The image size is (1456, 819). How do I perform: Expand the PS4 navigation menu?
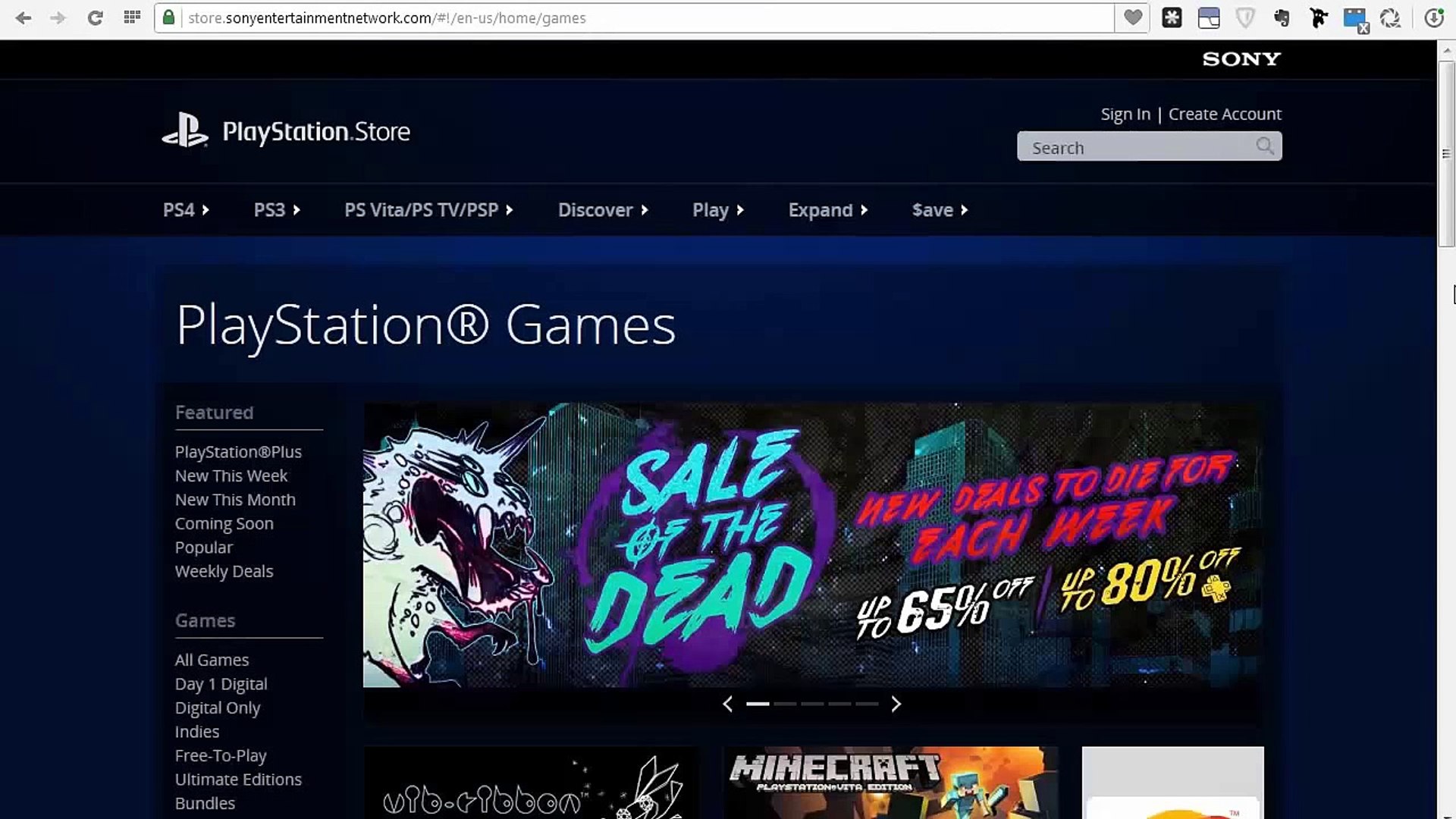click(x=186, y=210)
